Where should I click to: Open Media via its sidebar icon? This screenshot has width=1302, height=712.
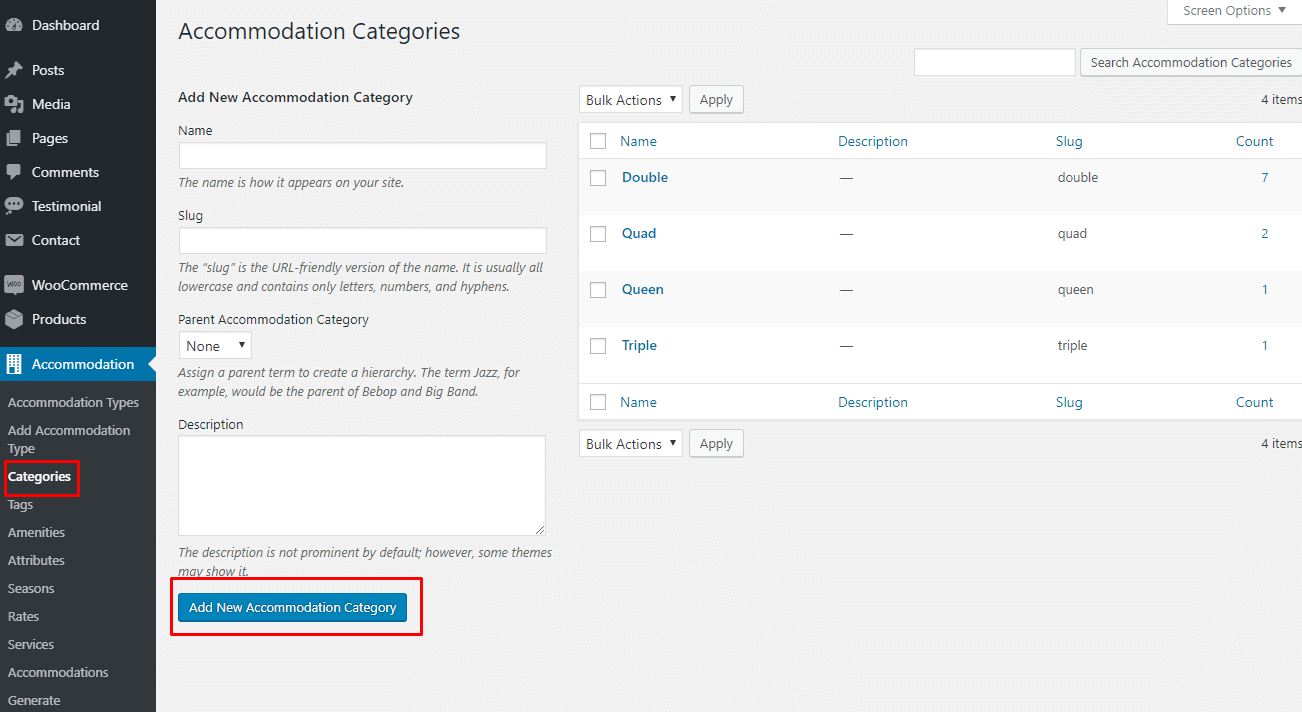pyautogui.click(x=14, y=104)
